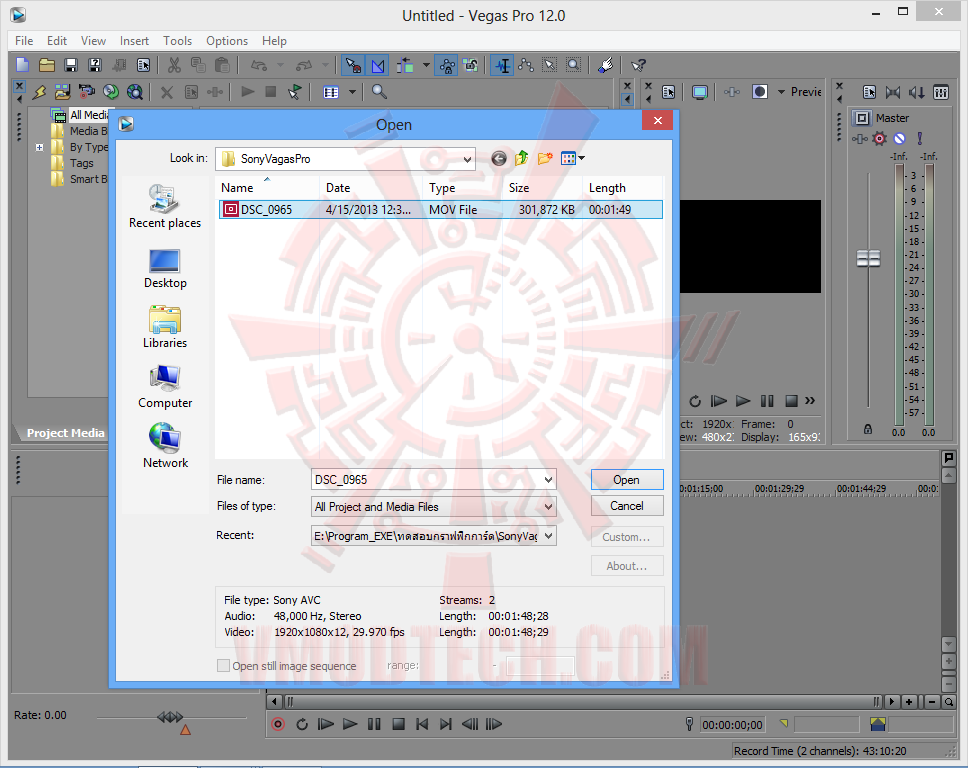968x768 pixels.
Task: Click the Record button in transport bar
Action: click(x=278, y=724)
